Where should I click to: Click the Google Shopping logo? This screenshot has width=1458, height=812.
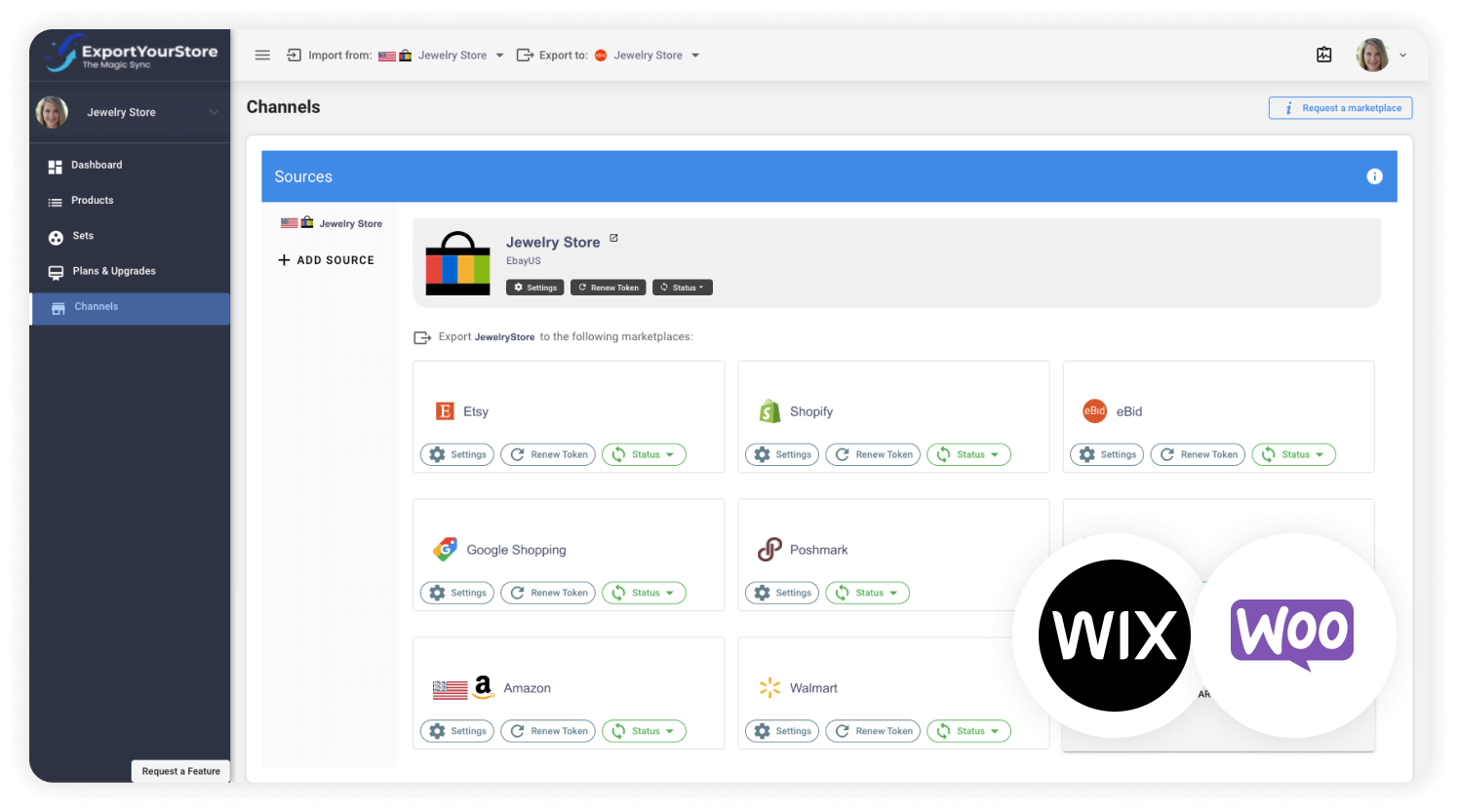446,549
